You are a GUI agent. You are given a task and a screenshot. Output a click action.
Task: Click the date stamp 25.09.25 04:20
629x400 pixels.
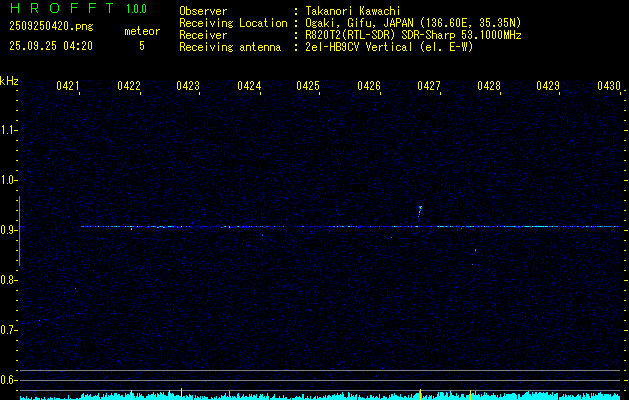[51, 46]
